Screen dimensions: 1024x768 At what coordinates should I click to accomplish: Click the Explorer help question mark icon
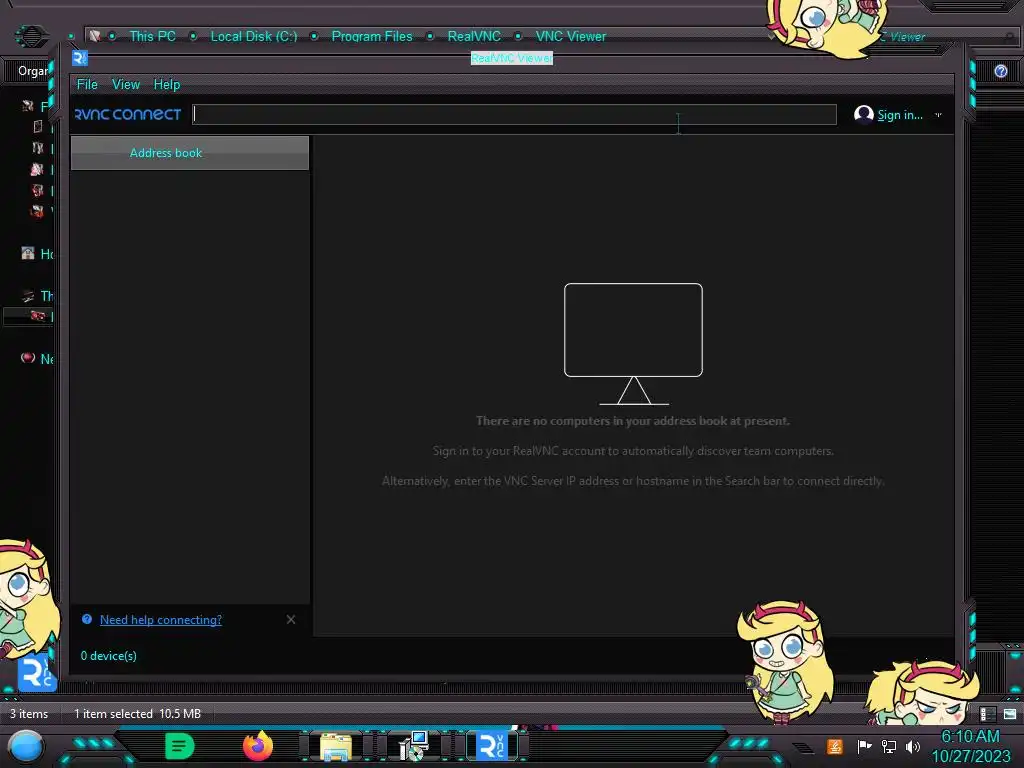click(x=1000, y=71)
